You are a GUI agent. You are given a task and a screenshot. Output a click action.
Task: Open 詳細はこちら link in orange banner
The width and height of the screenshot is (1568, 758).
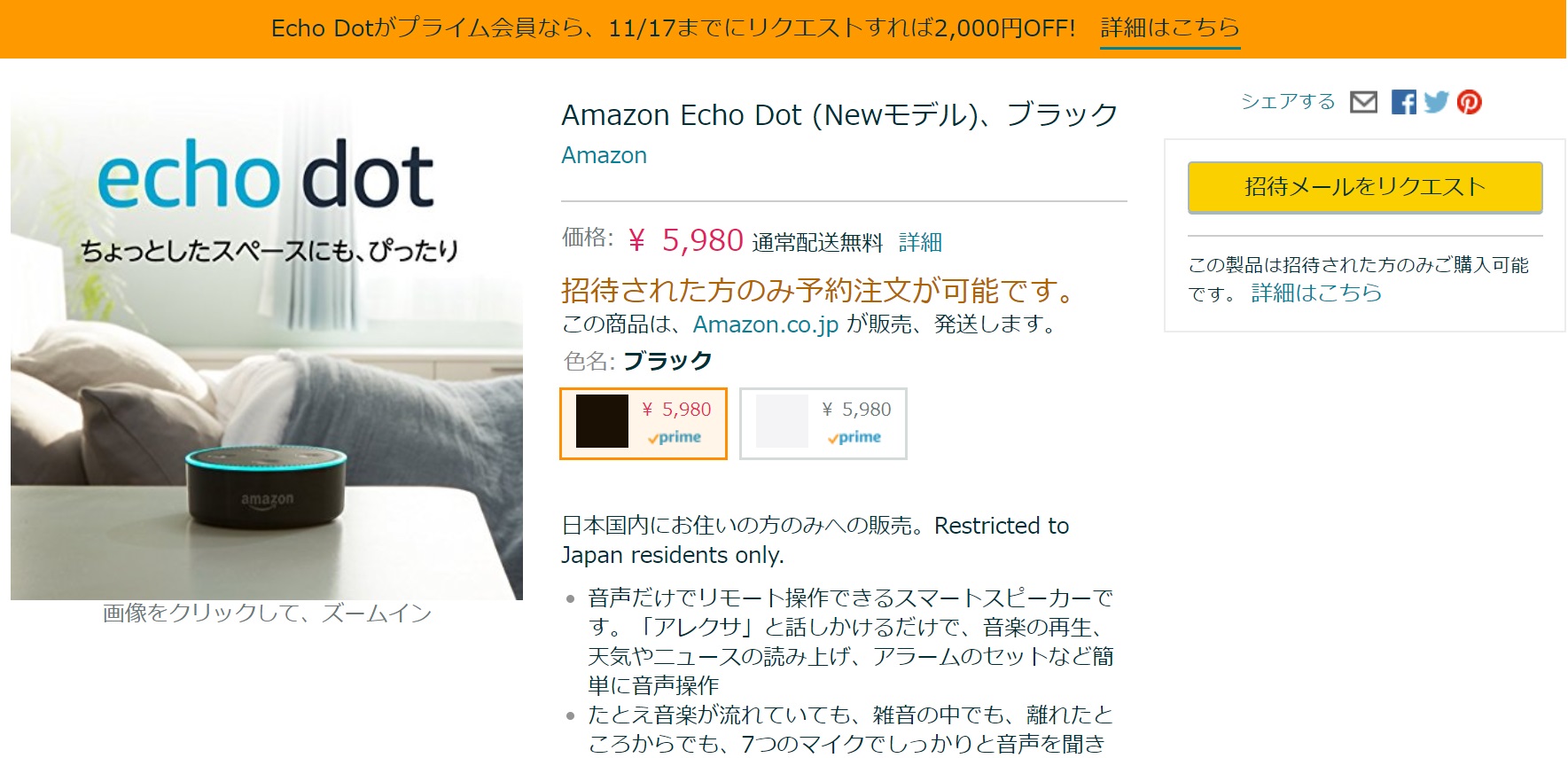[1170, 28]
